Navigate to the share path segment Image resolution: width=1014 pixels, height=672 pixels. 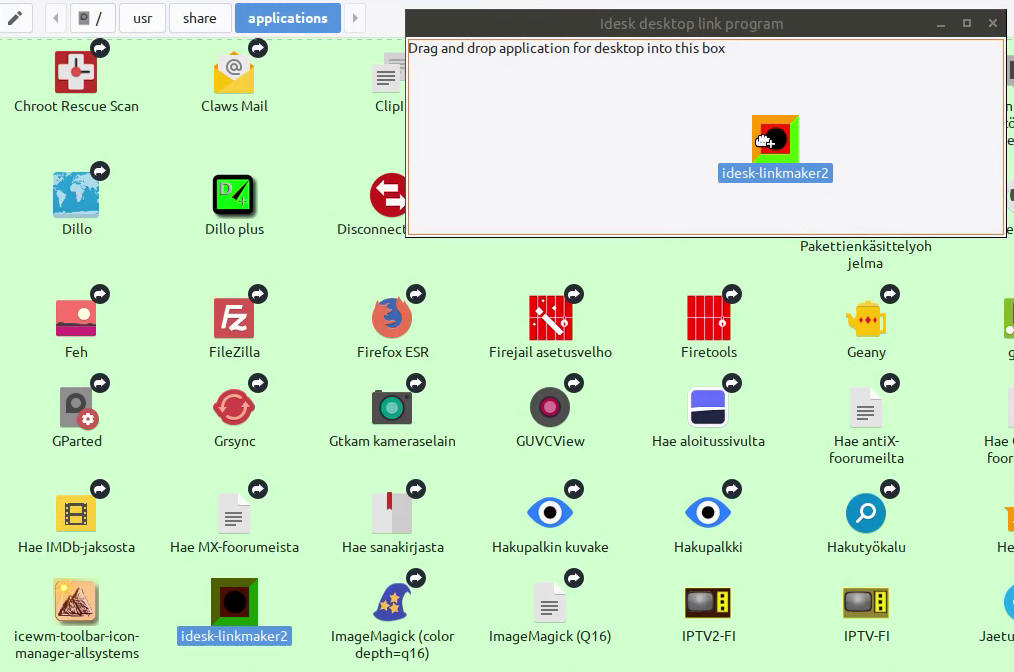pos(200,18)
